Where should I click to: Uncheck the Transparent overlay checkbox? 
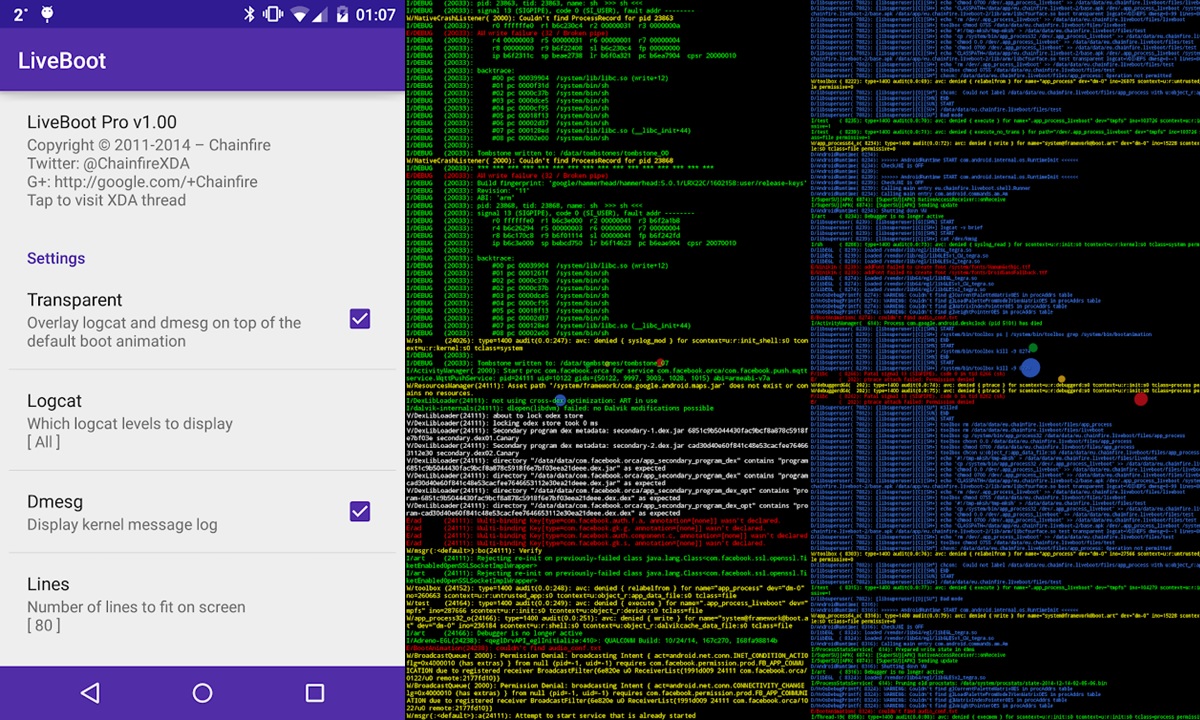(x=359, y=319)
